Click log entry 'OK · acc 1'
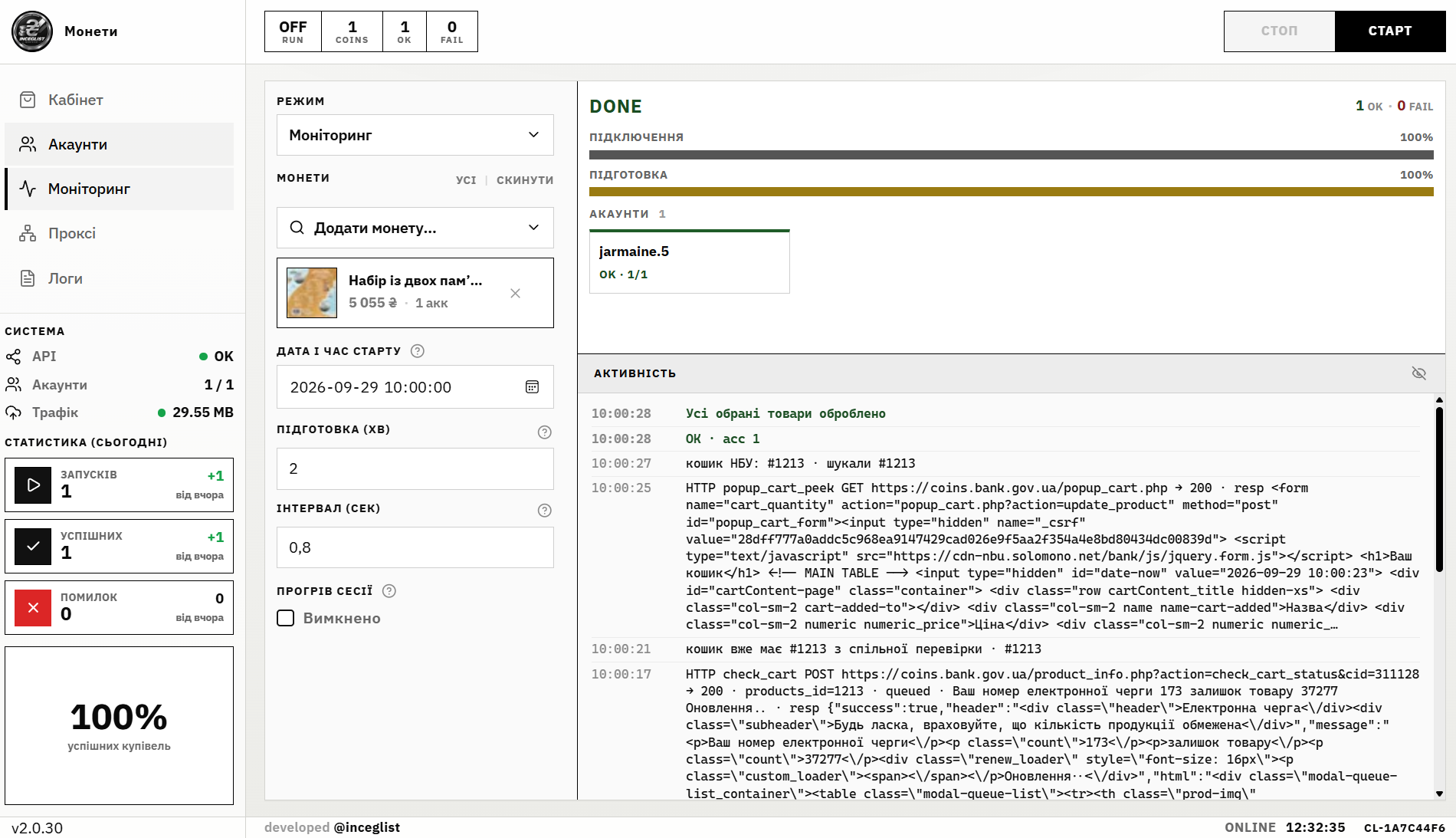This screenshot has height=838, width=1456. pos(723,439)
